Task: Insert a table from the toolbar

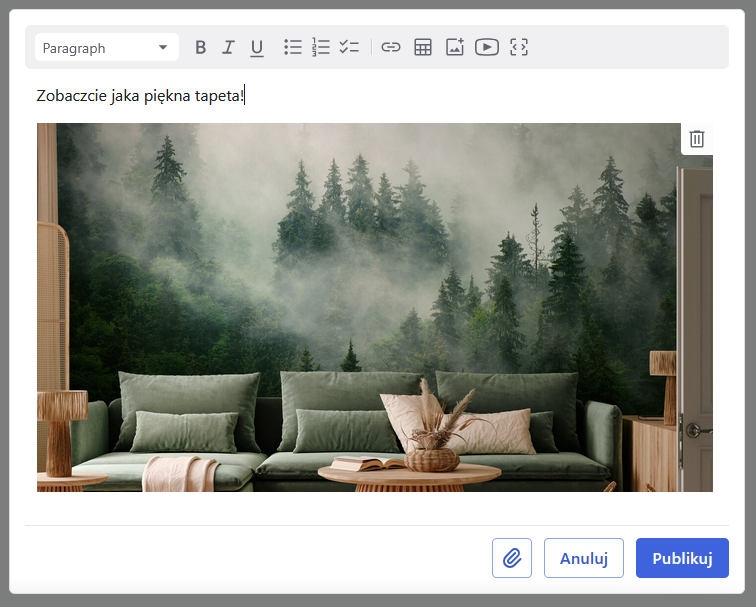Action: pos(423,47)
